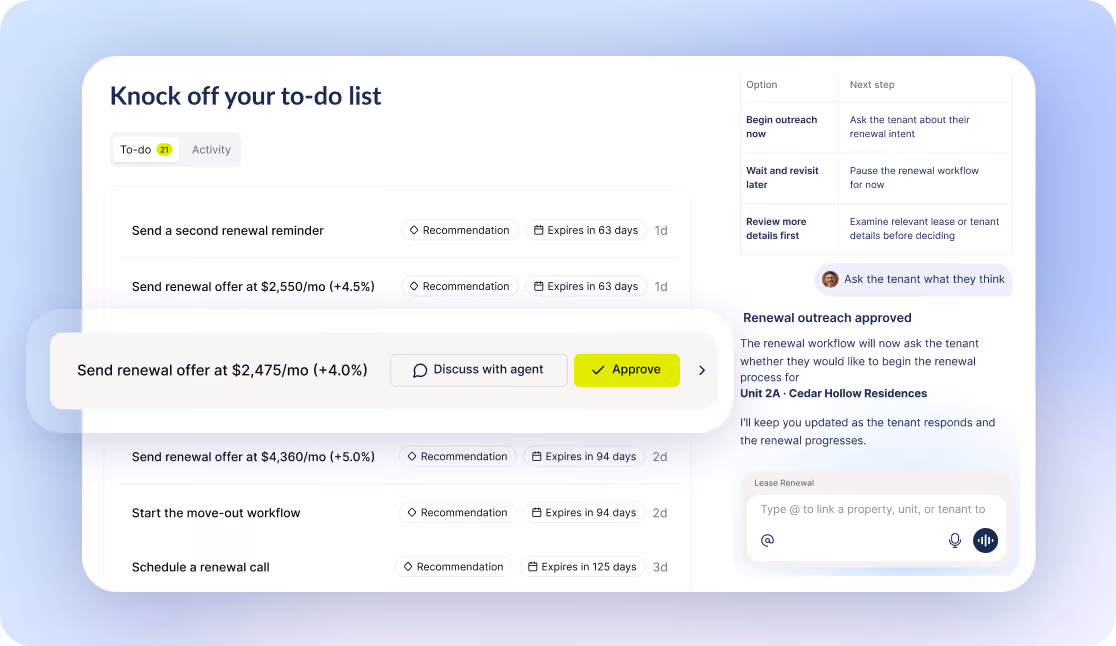Click Expires in 94 days on move-out row
The height and width of the screenshot is (646, 1116).
(x=584, y=512)
